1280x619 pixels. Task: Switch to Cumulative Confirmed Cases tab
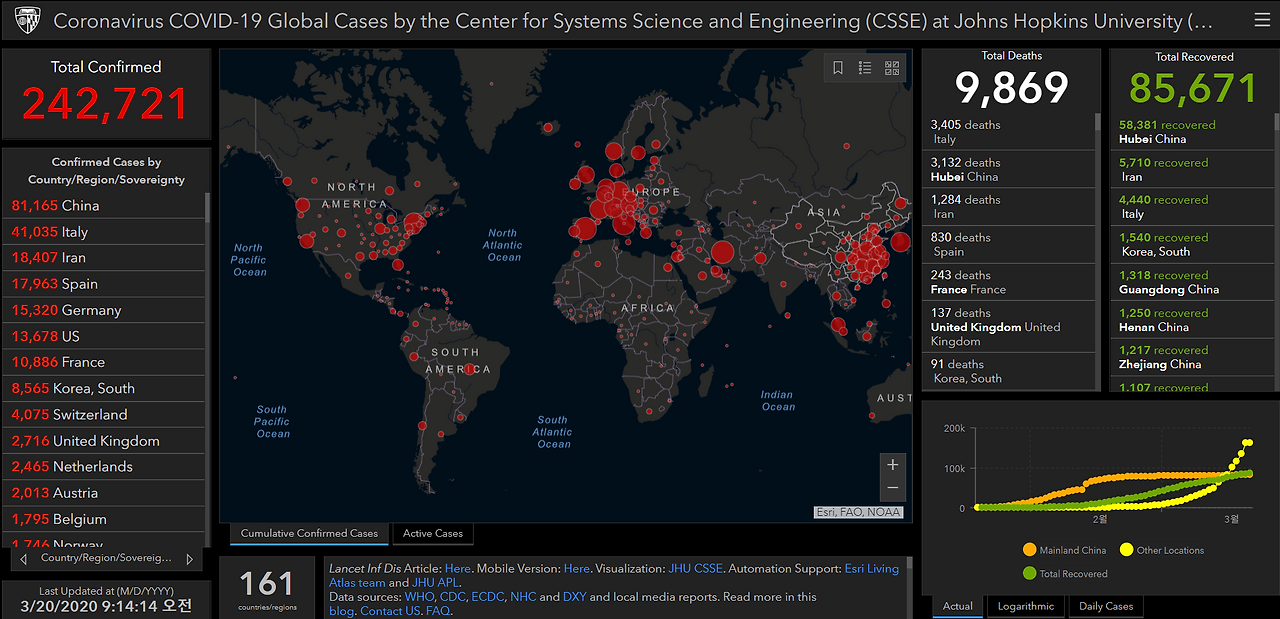[309, 534]
